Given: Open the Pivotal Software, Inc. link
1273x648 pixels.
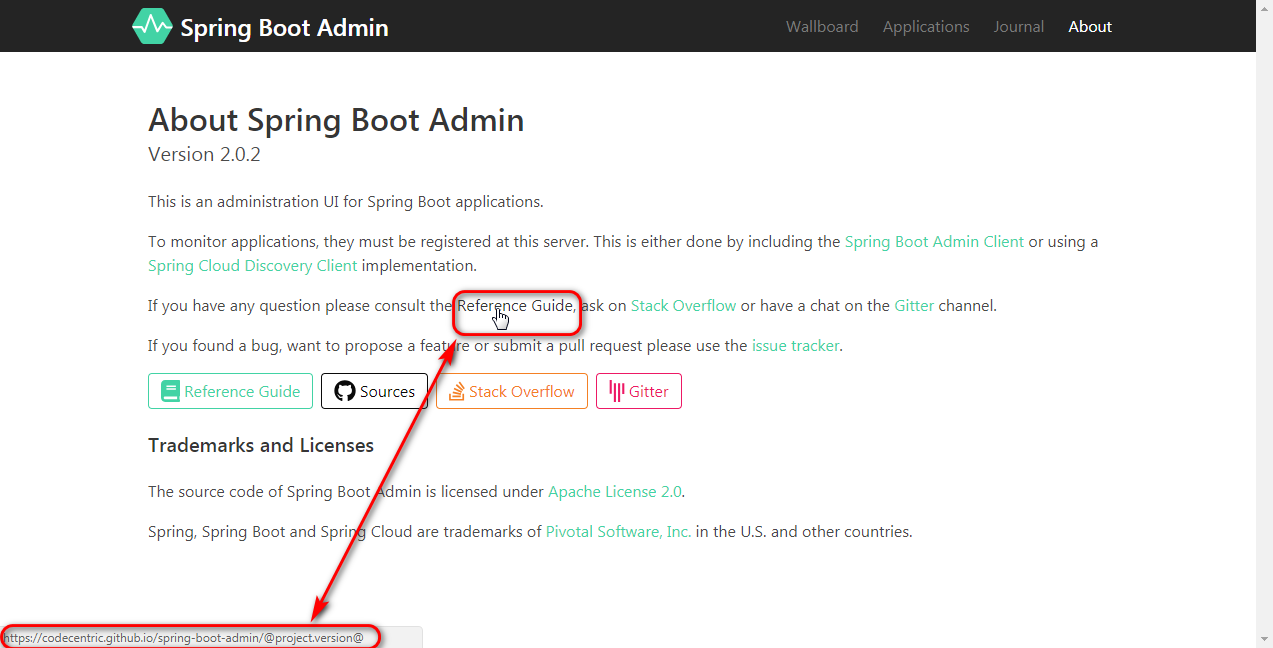Looking at the screenshot, I should point(617,531).
